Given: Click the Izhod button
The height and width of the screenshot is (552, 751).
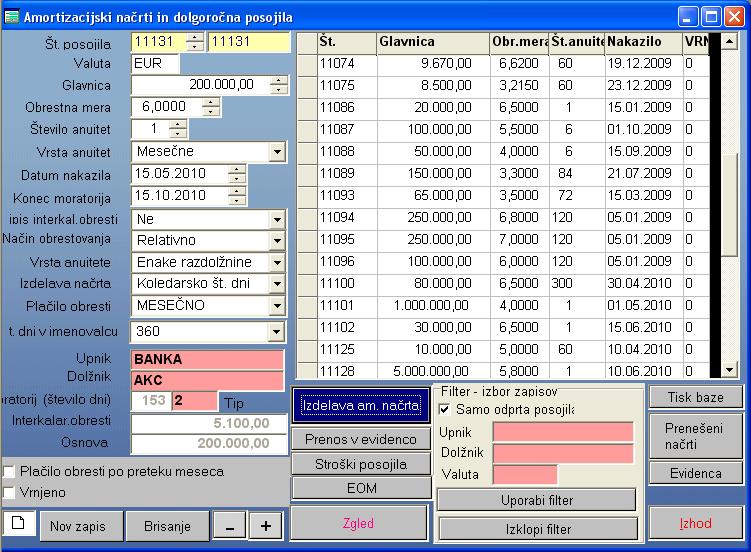Looking at the screenshot, I should (695, 523).
